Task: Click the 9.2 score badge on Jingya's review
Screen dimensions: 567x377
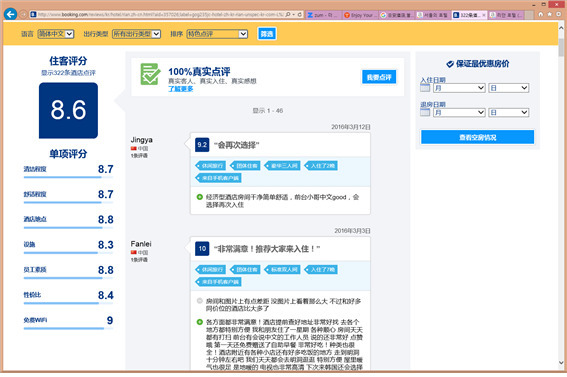Action: (202, 145)
